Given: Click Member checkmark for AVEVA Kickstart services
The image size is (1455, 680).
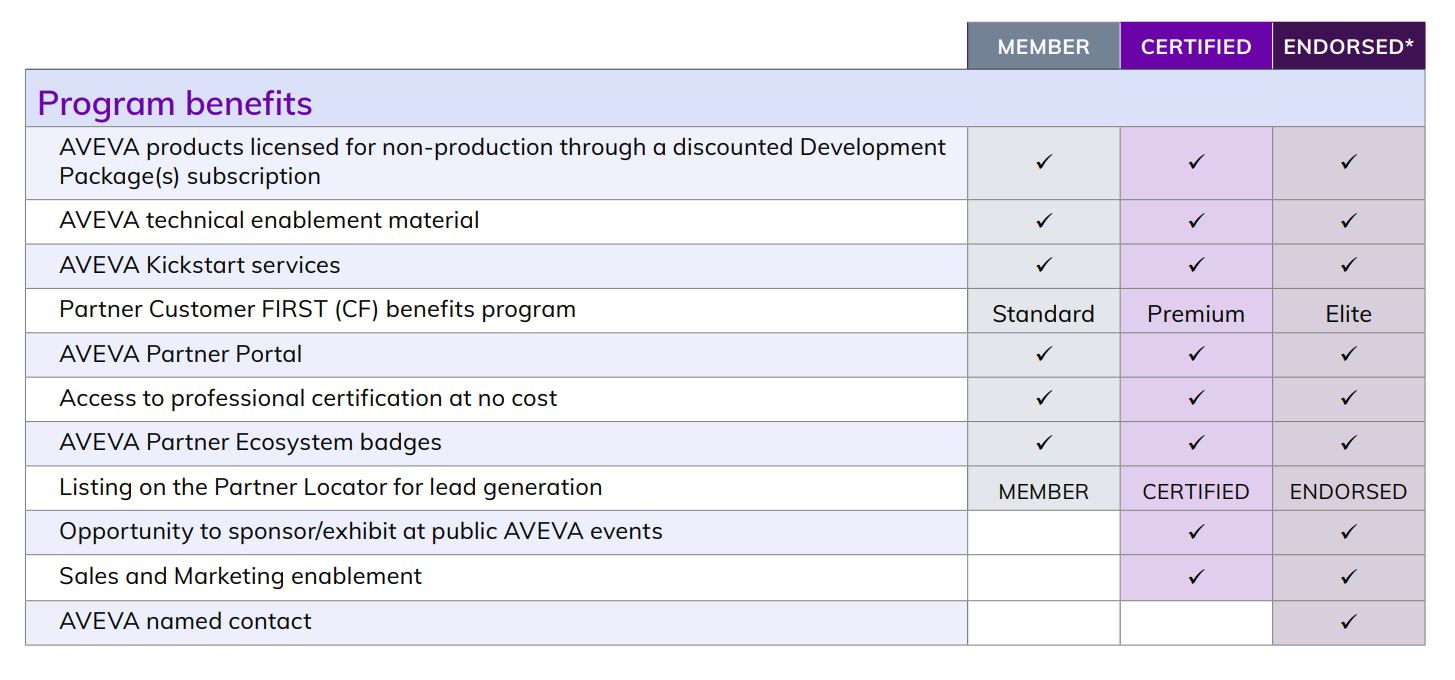Looking at the screenshot, I should 1044,265.
